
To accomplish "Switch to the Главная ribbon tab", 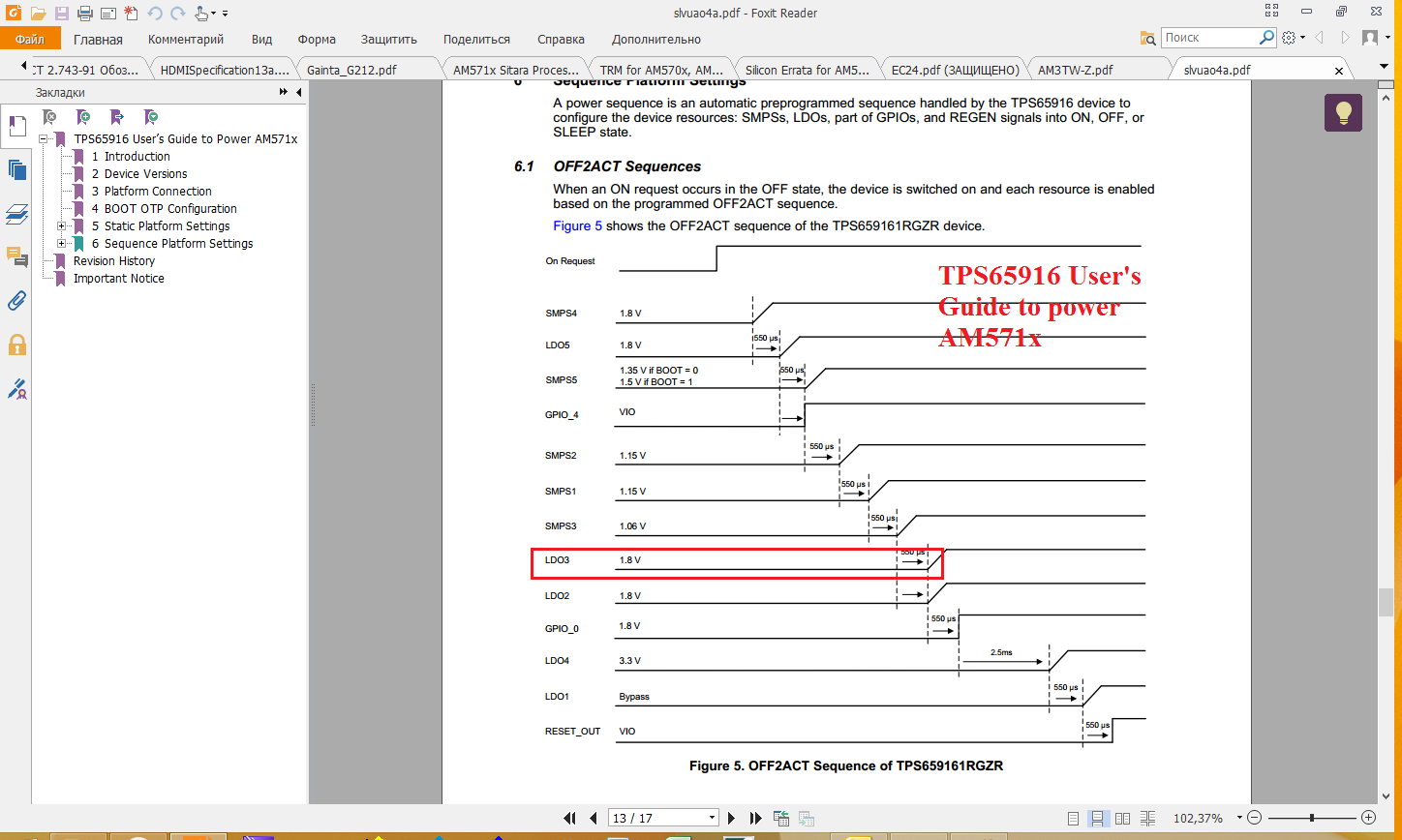I will tap(98, 40).
